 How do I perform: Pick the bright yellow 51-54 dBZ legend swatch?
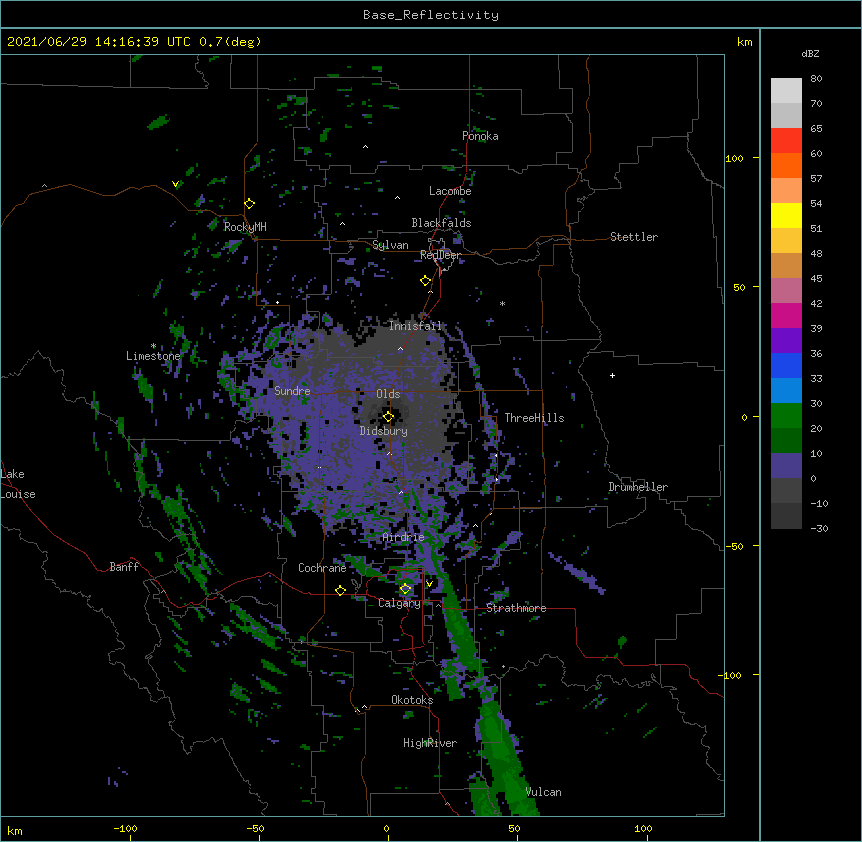pos(786,215)
